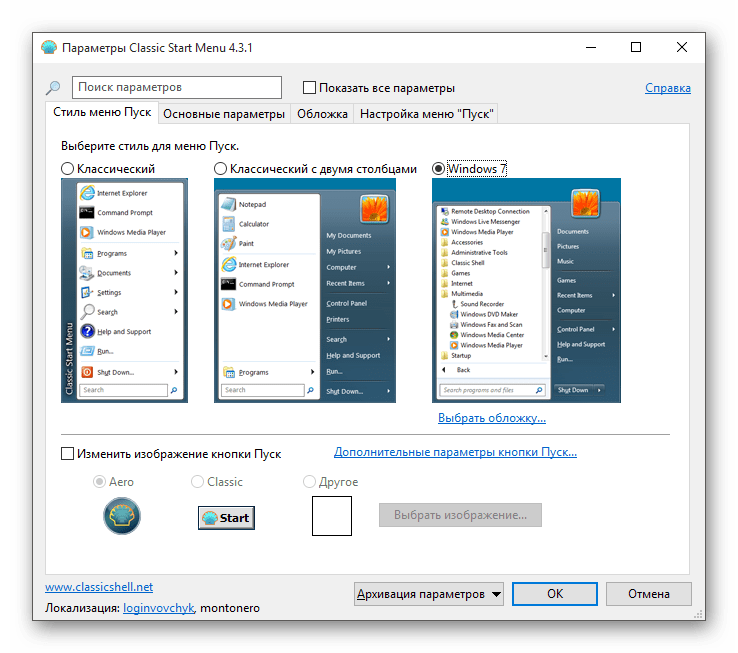Confirm settings with the OK button
This screenshot has height=653, width=738.
tap(555, 594)
